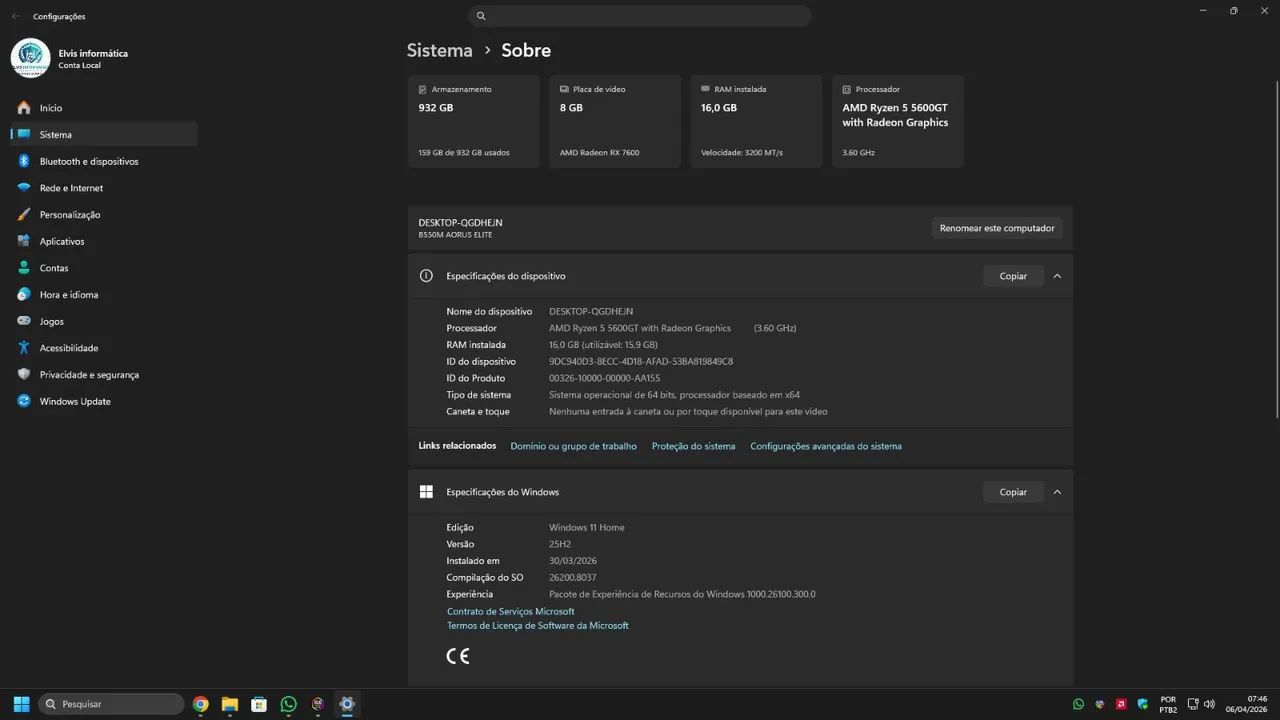Click the OS build value 26200.8037
The image size is (1280, 720).
[x=573, y=577]
